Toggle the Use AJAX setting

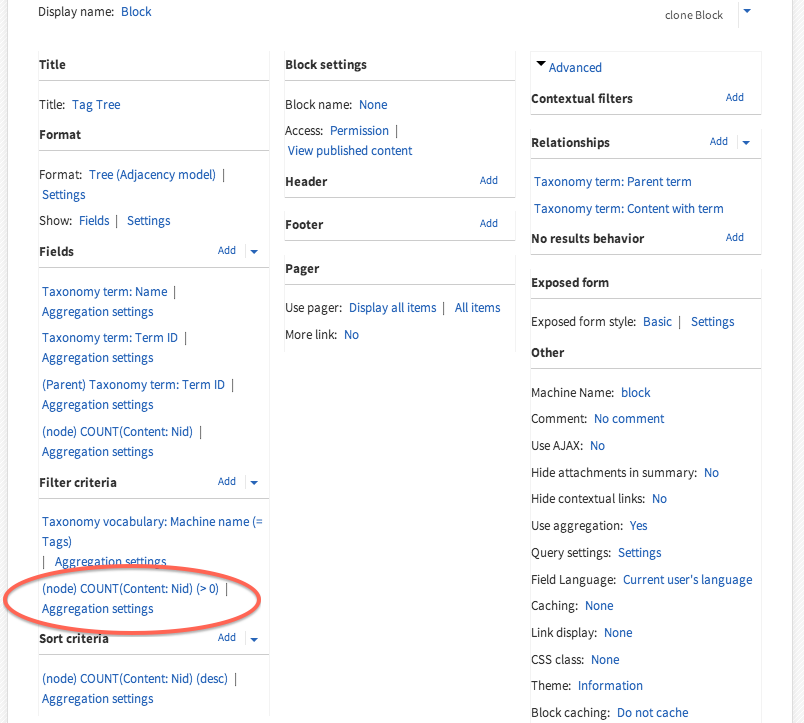click(597, 446)
